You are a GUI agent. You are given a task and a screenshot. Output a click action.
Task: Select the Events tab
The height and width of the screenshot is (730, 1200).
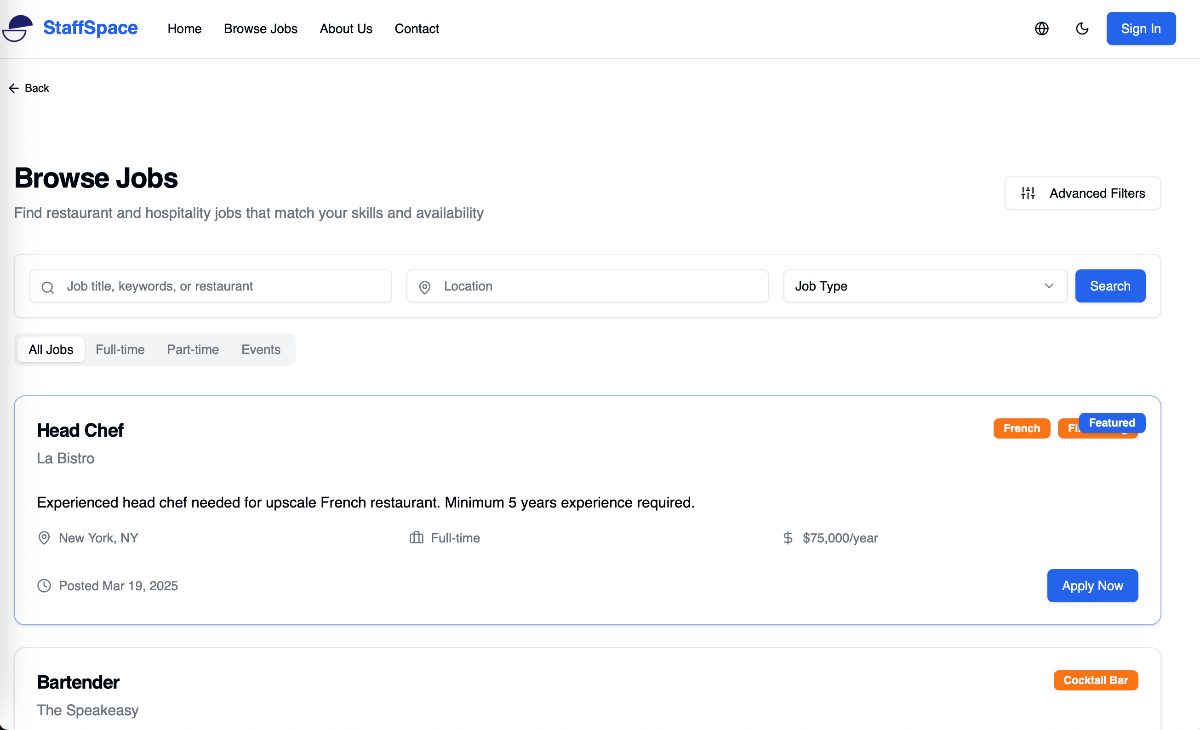[261, 350]
